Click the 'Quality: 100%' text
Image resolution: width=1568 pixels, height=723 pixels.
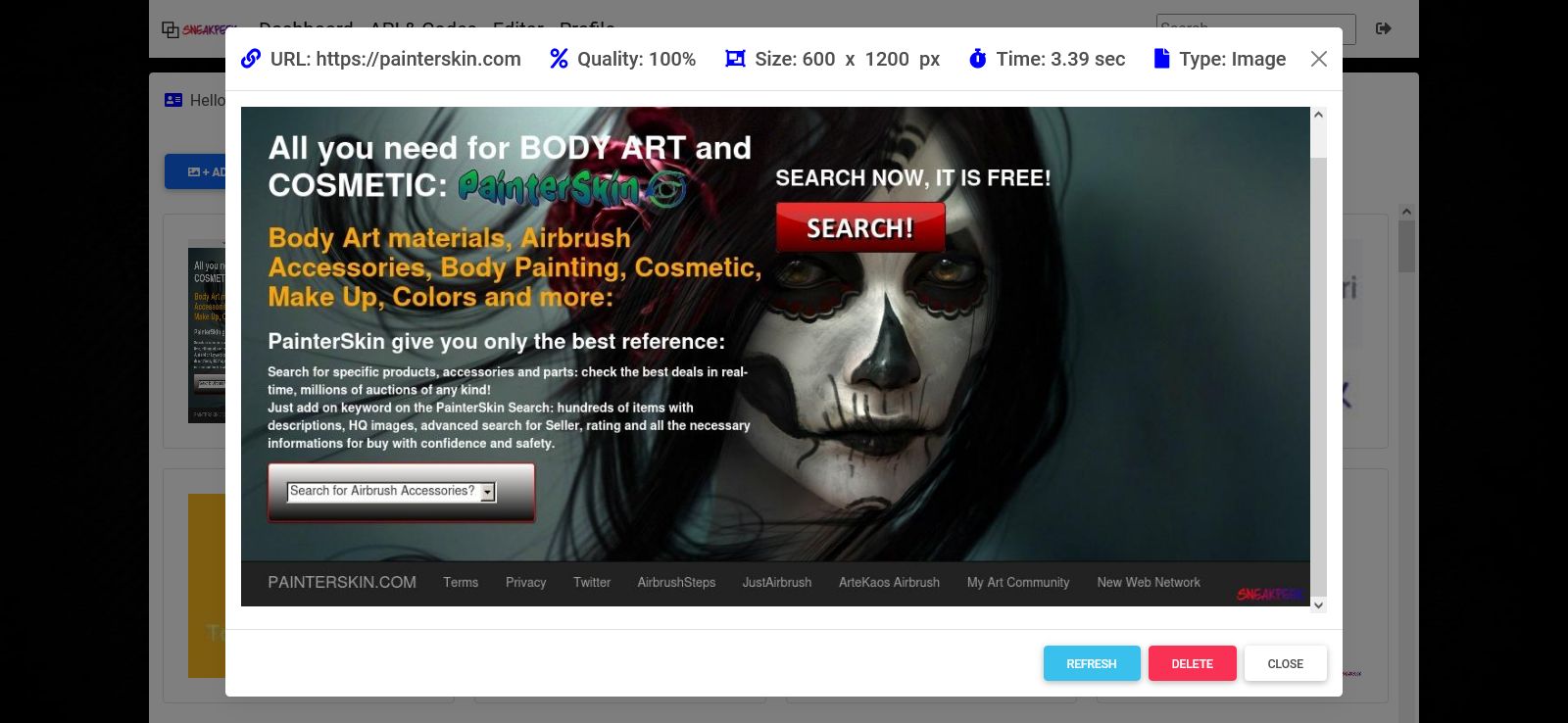tap(637, 59)
